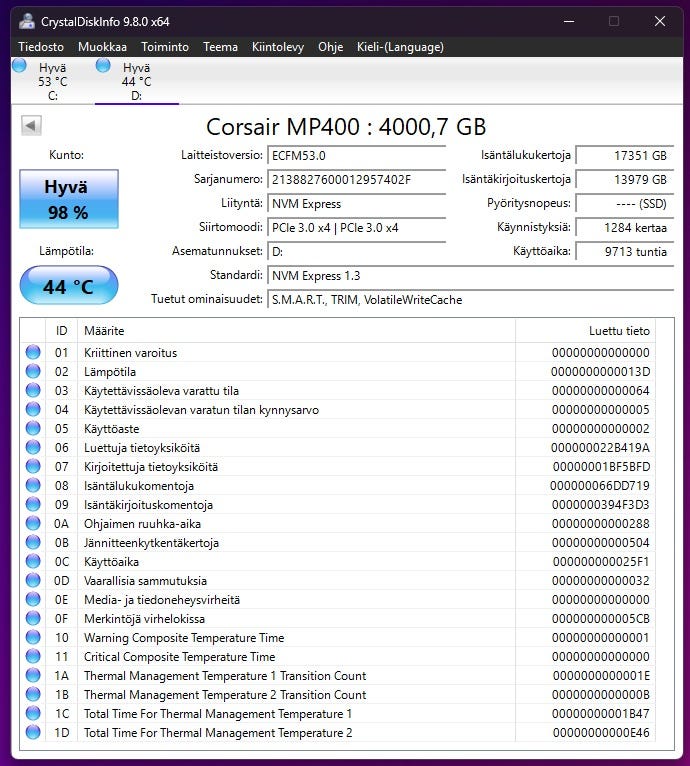
Task: Select raw value 0000000001B47
Action: 601,714
